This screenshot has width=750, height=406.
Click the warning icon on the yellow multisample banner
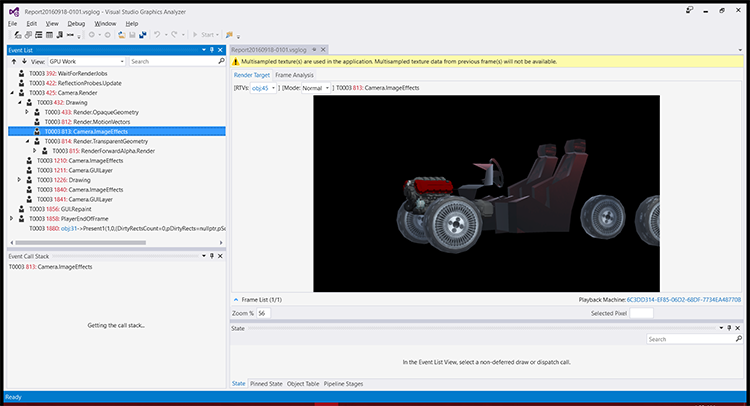[235, 62]
